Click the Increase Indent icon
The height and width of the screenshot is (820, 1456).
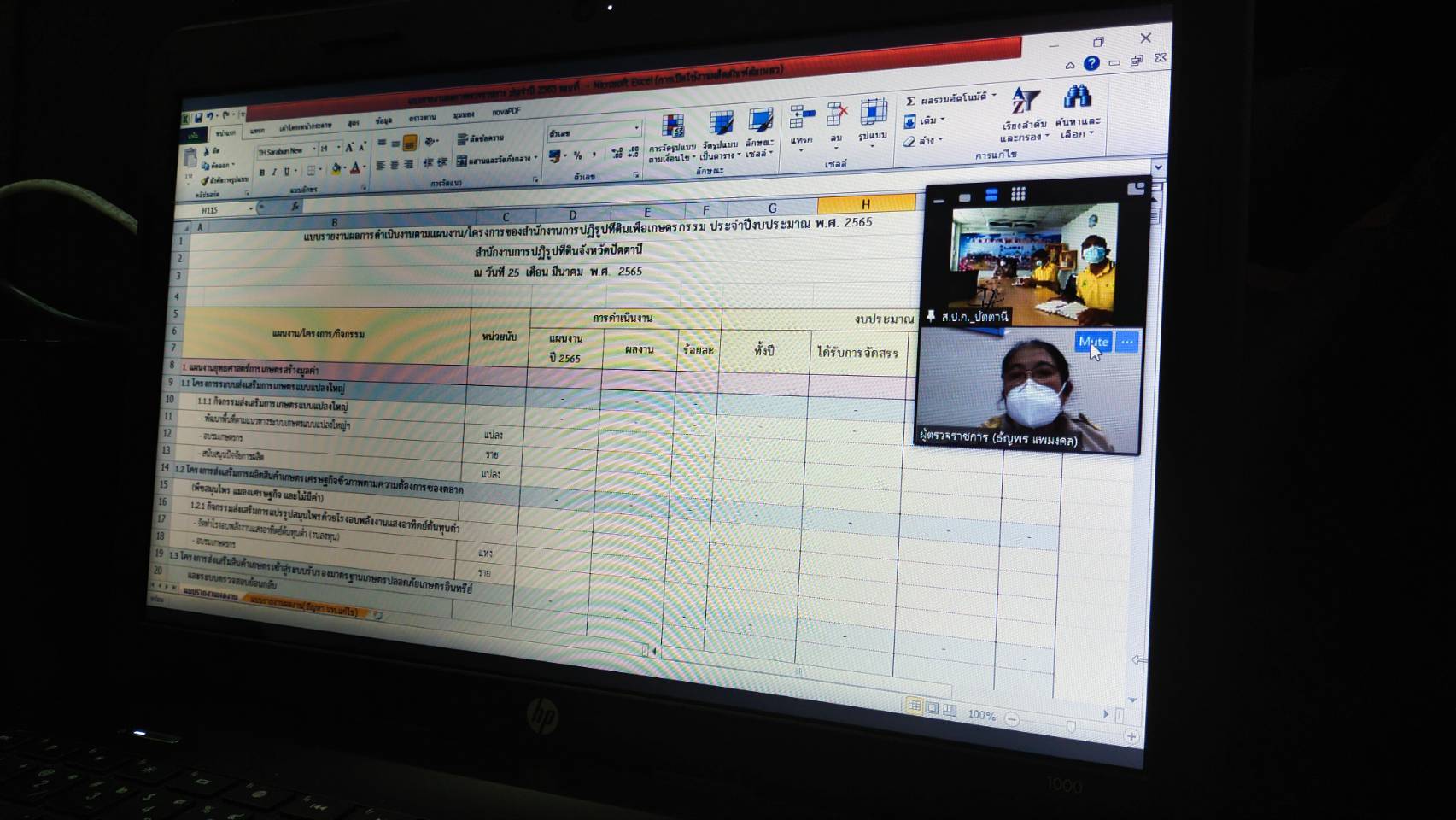441,161
